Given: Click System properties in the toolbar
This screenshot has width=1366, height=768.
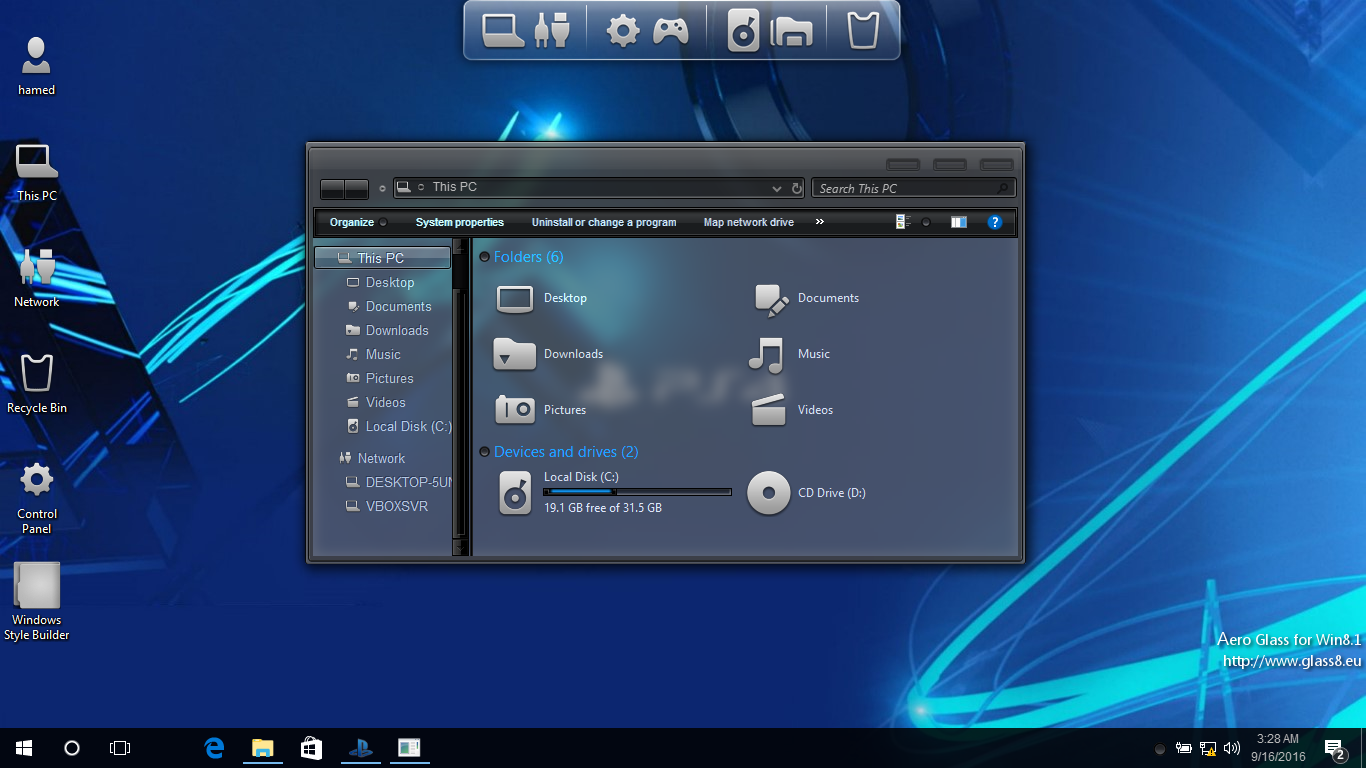Looking at the screenshot, I should [459, 222].
